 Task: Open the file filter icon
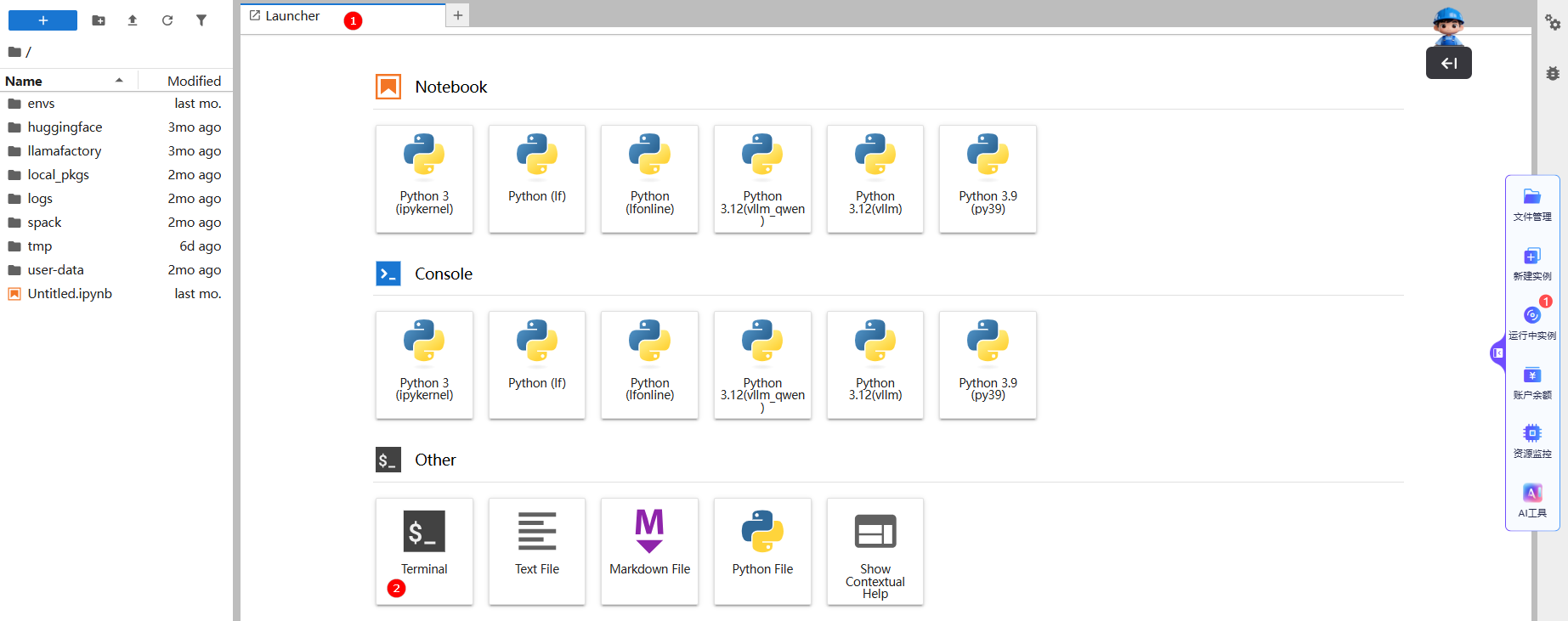201,20
